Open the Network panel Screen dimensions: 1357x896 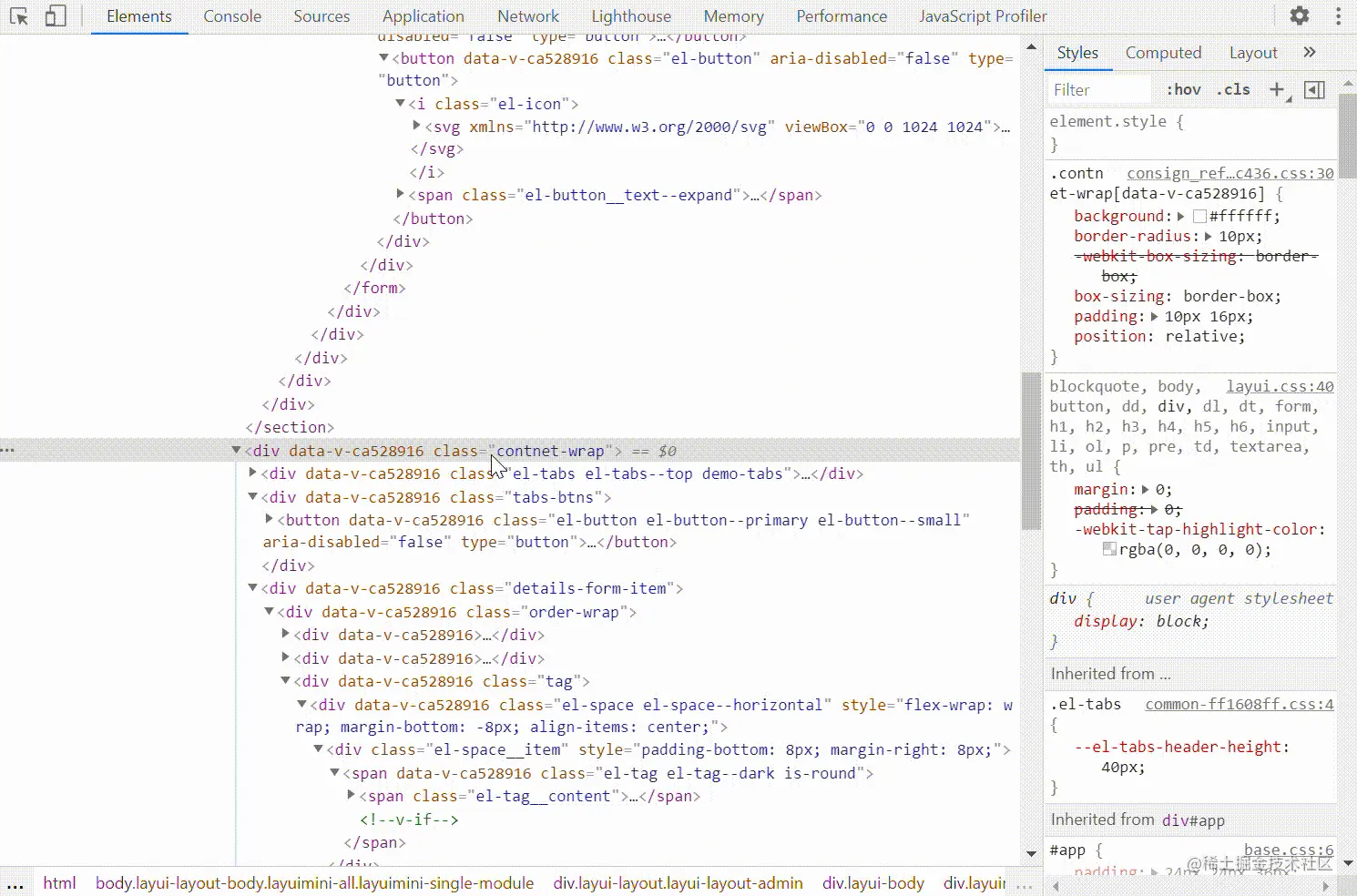click(528, 15)
